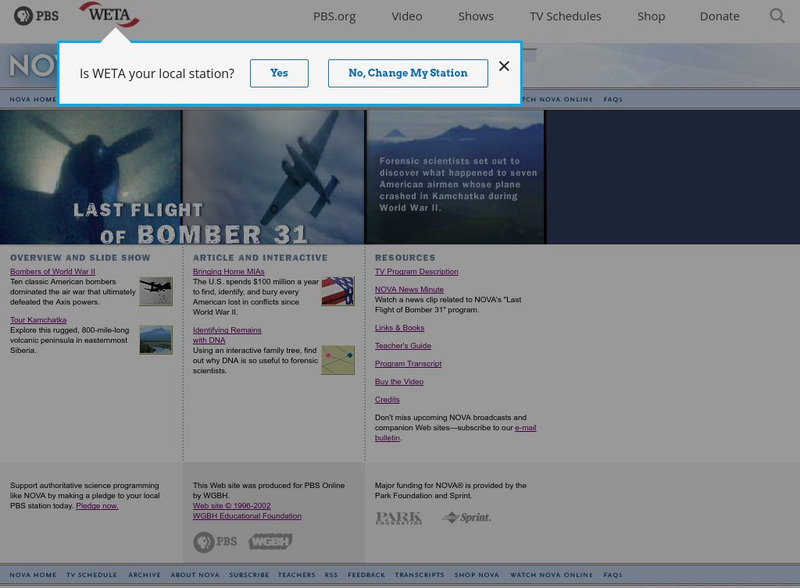Follow the Teacher's Guide link
Viewport: 800px width, 588px height.
[403, 346]
